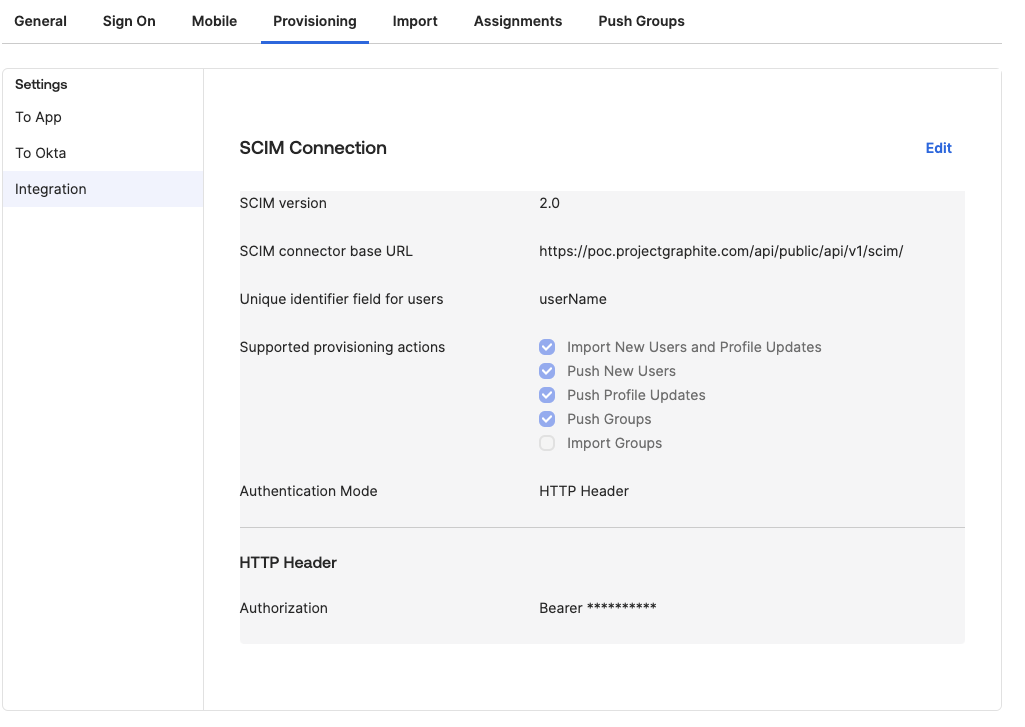Click the Unique identifier field for users label

point(341,299)
